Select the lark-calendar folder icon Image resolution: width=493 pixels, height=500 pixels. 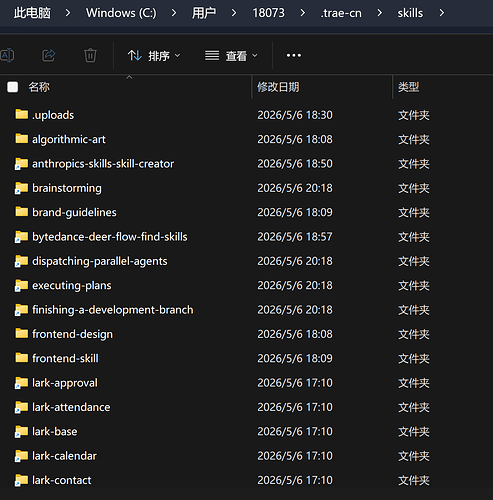pyautogui.click(x=22, y=455)
